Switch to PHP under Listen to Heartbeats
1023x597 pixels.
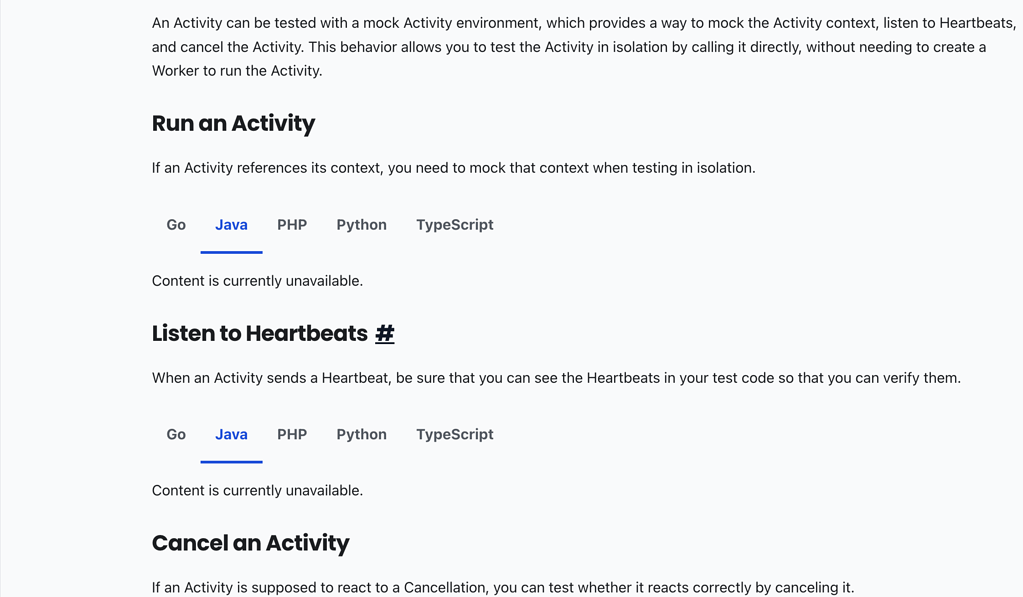292,434
